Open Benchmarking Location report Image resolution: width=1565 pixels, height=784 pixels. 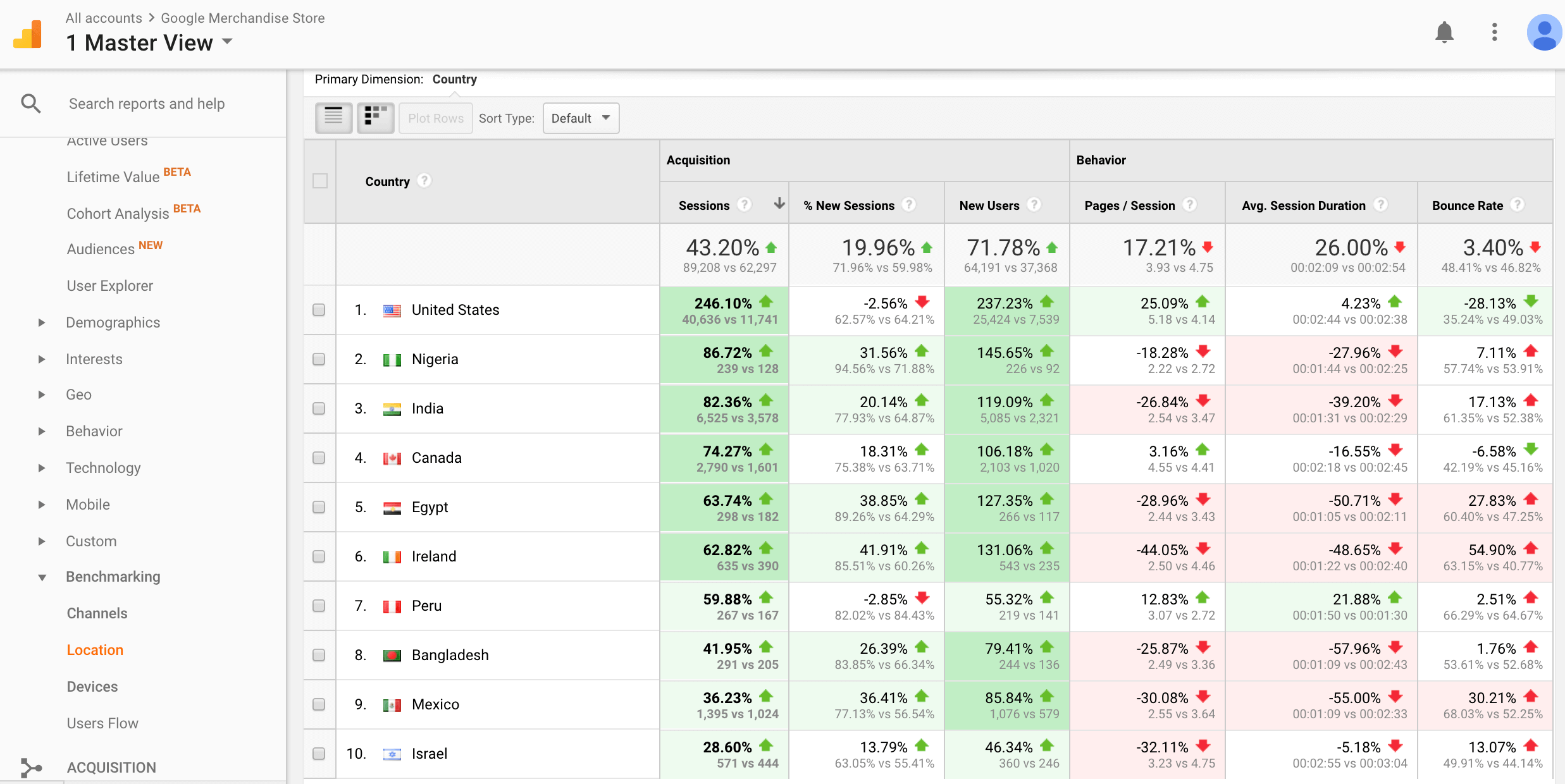pyautogui.click(x=95, y=650)
